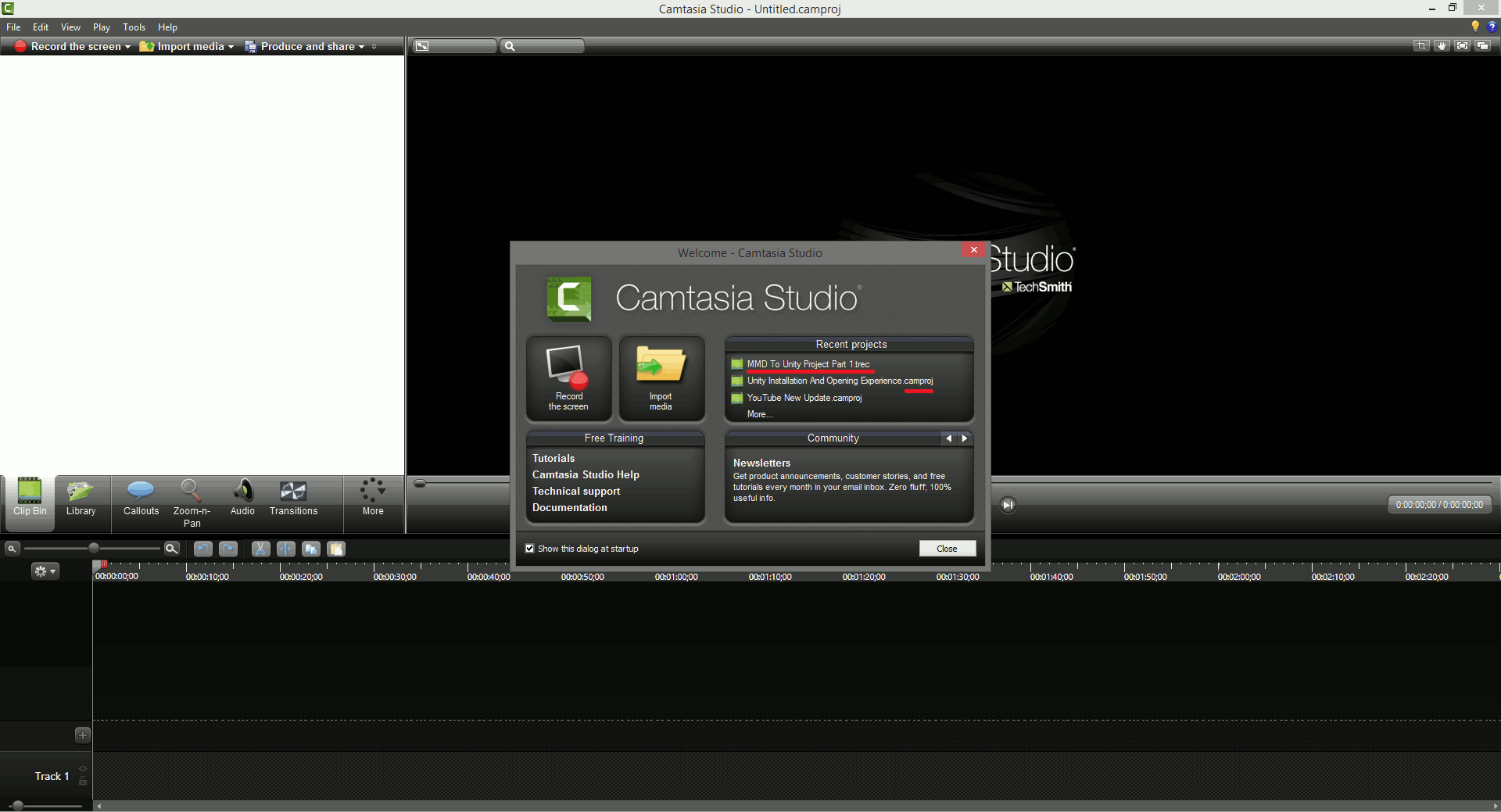
Task: Click the Import media tile in Welcome dialog
Action: coord(661,378)
